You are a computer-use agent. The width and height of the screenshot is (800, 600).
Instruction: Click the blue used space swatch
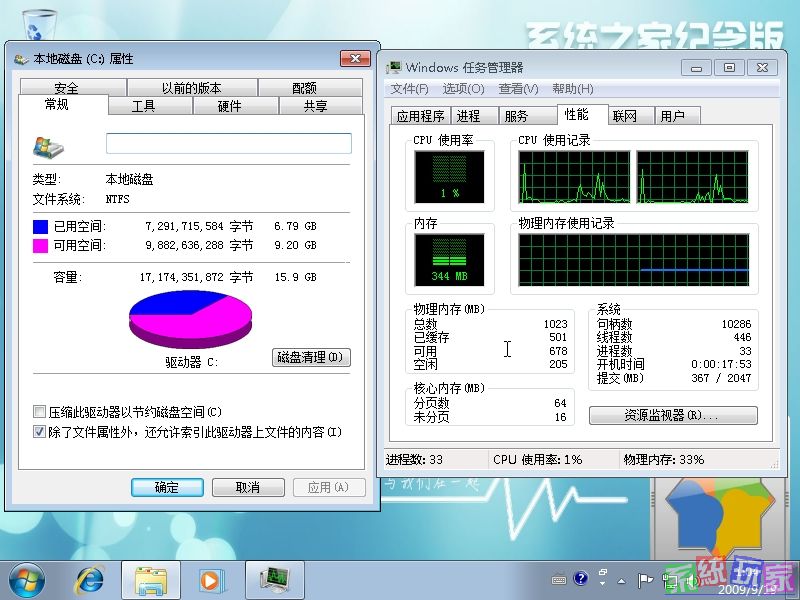(x=40, y=227)
